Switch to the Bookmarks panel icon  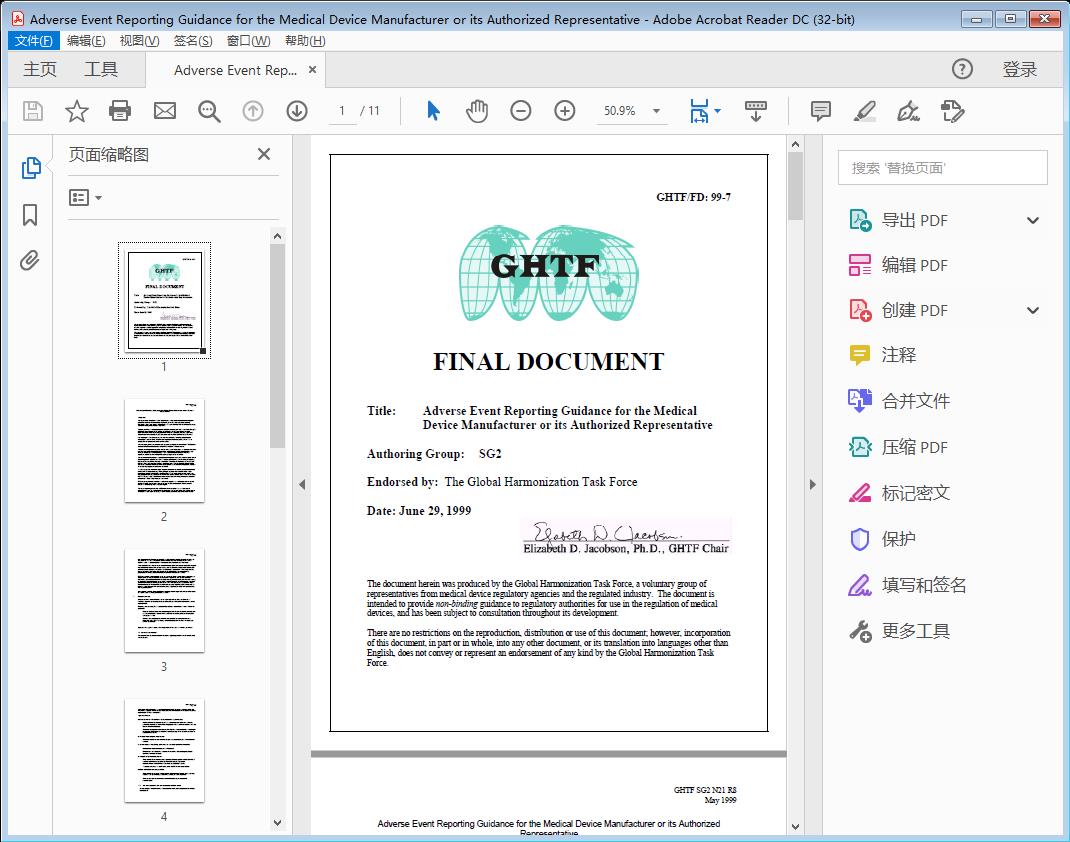[x=30, y=215]
